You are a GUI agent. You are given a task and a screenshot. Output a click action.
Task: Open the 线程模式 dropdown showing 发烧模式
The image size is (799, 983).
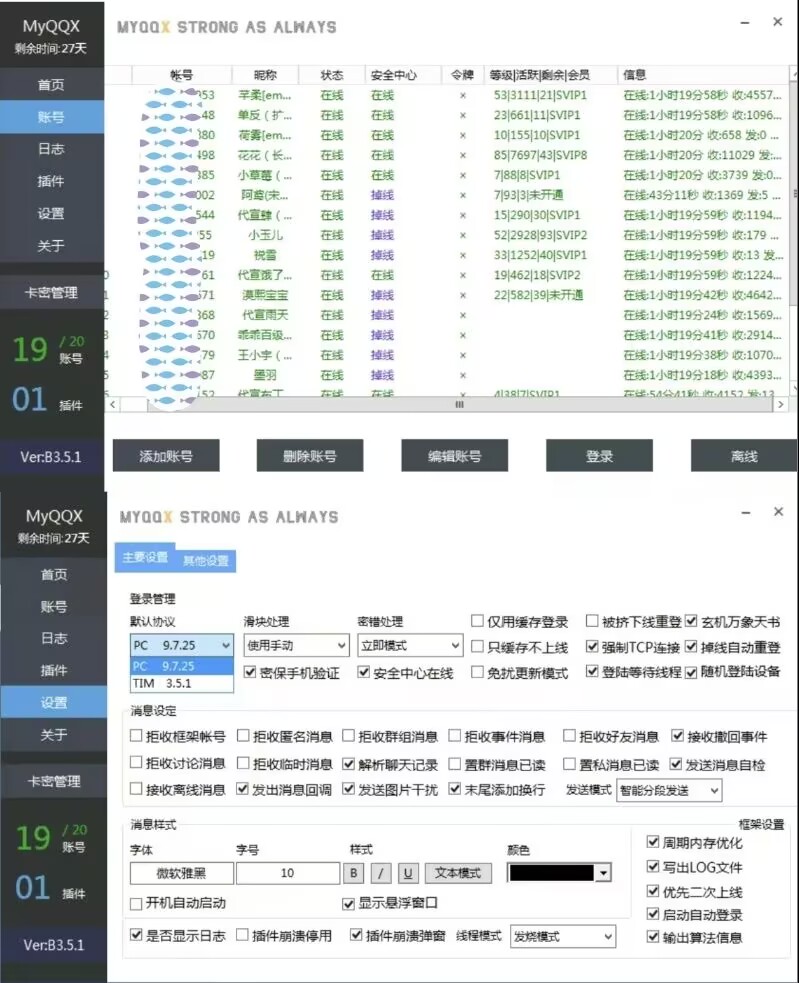(562, 937)
